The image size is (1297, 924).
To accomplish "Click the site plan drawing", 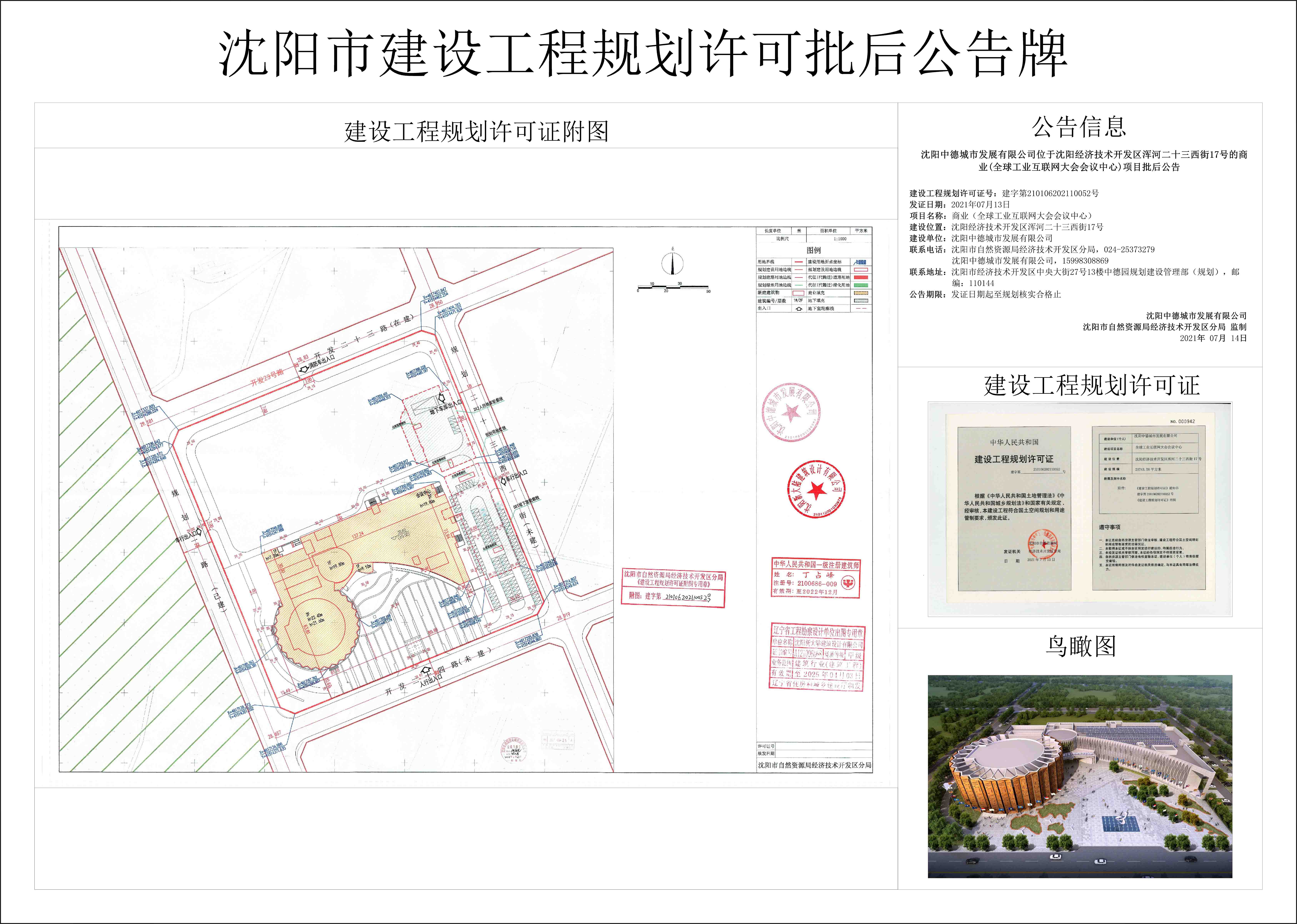I will [336, 509].
